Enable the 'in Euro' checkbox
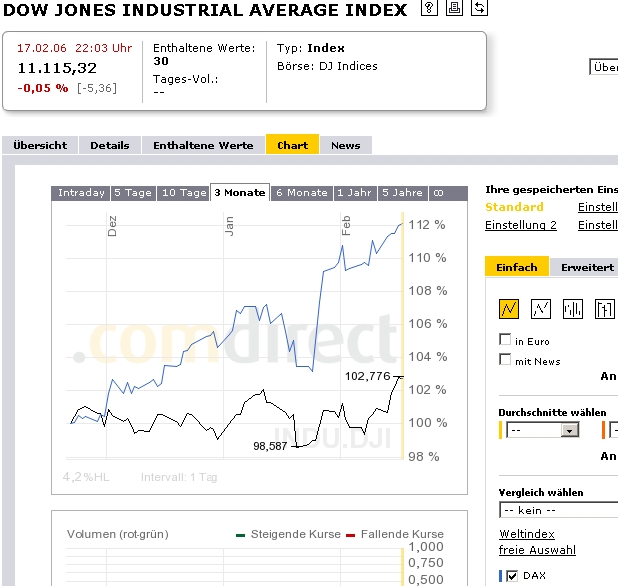This screenshot has height=586, width=618. point(505,341)
